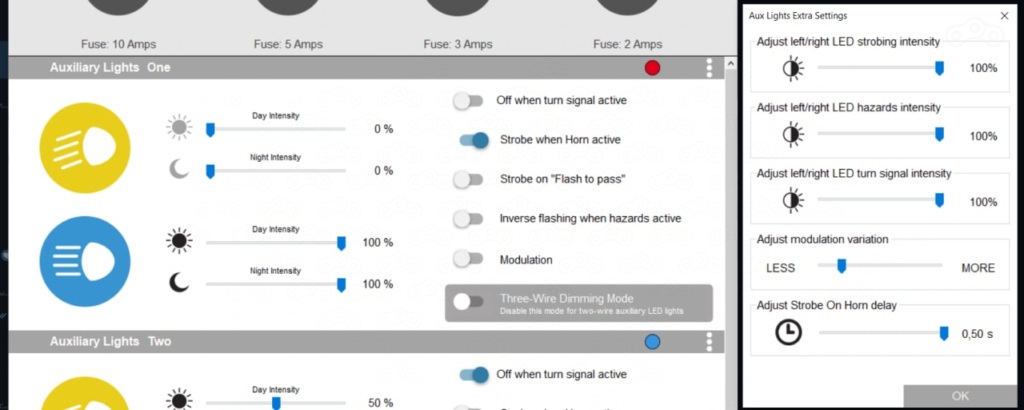1024x410 pixels.
Task: Click the blue high-beam headlight icon
Action: click(x=85, y=262)
